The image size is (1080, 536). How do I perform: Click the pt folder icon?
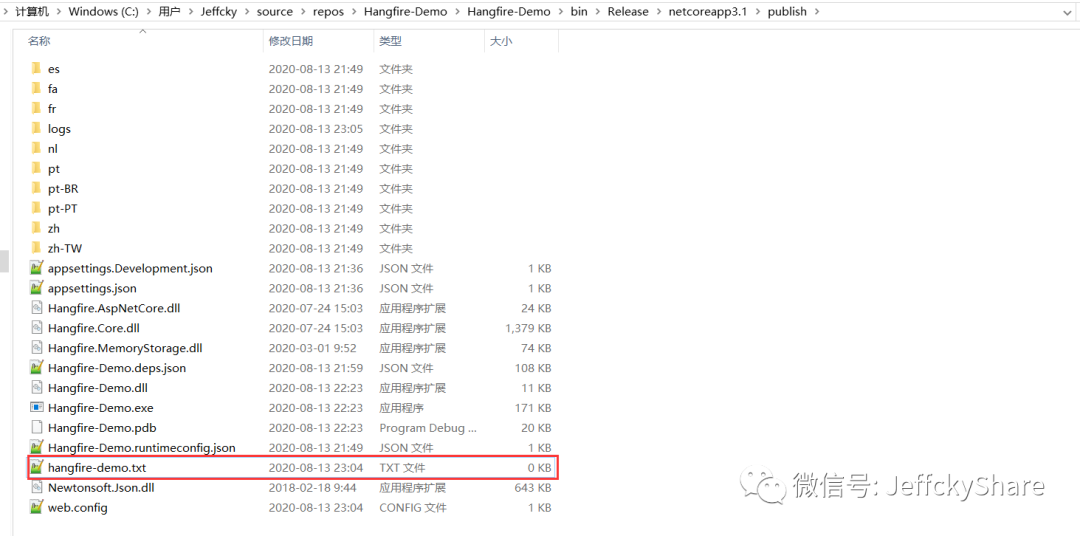(x=37, y=169)
